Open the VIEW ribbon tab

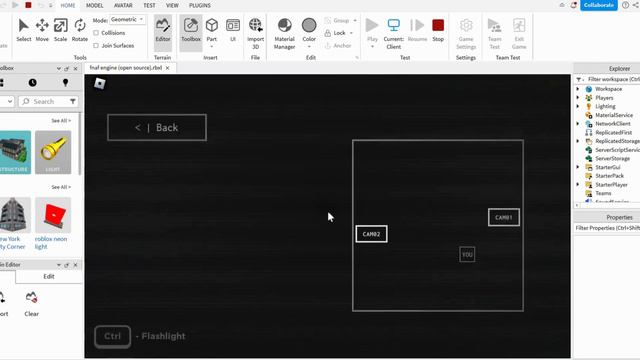[172, 5]
